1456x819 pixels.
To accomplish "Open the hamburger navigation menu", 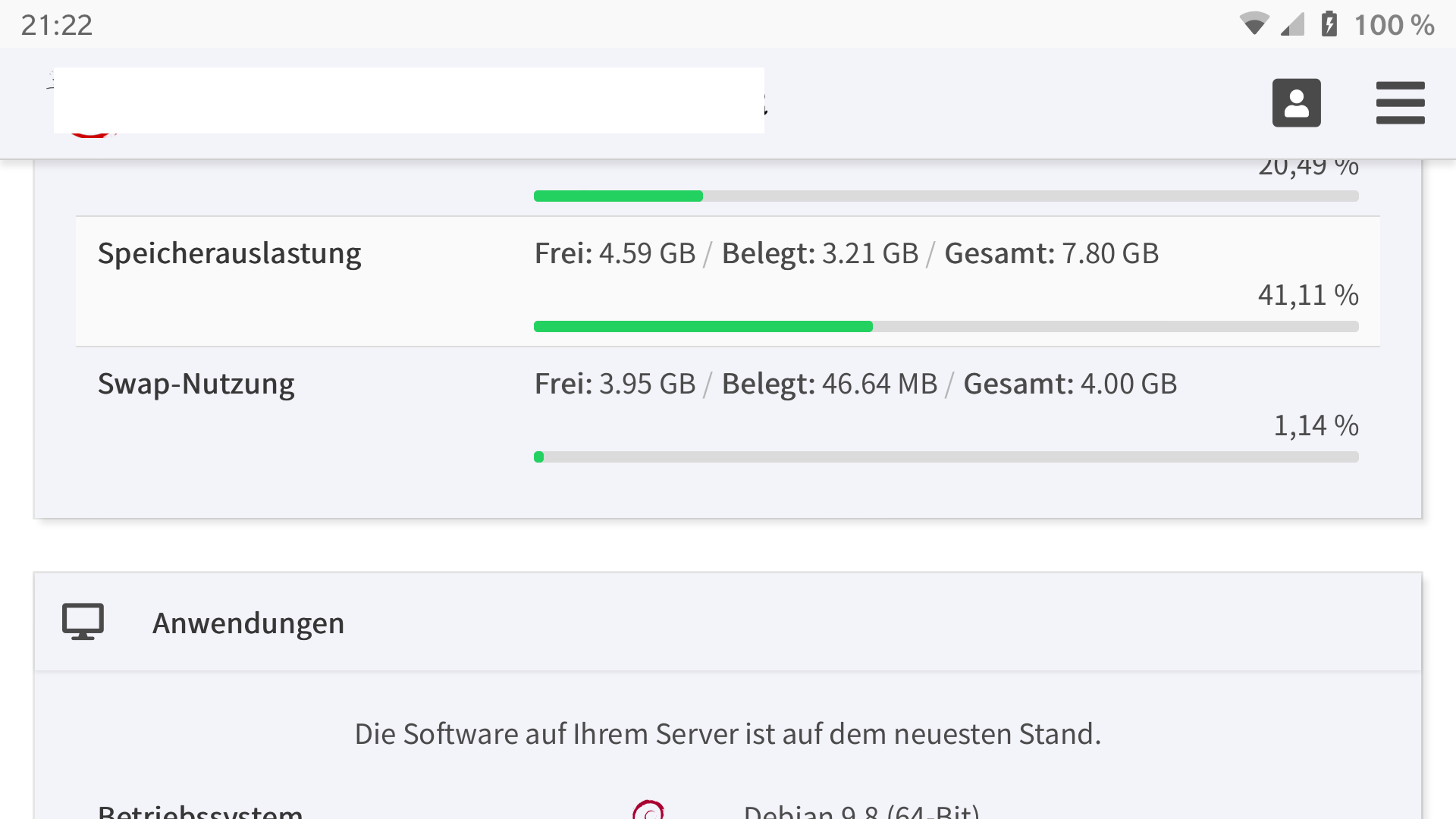I will [1400, 102].
